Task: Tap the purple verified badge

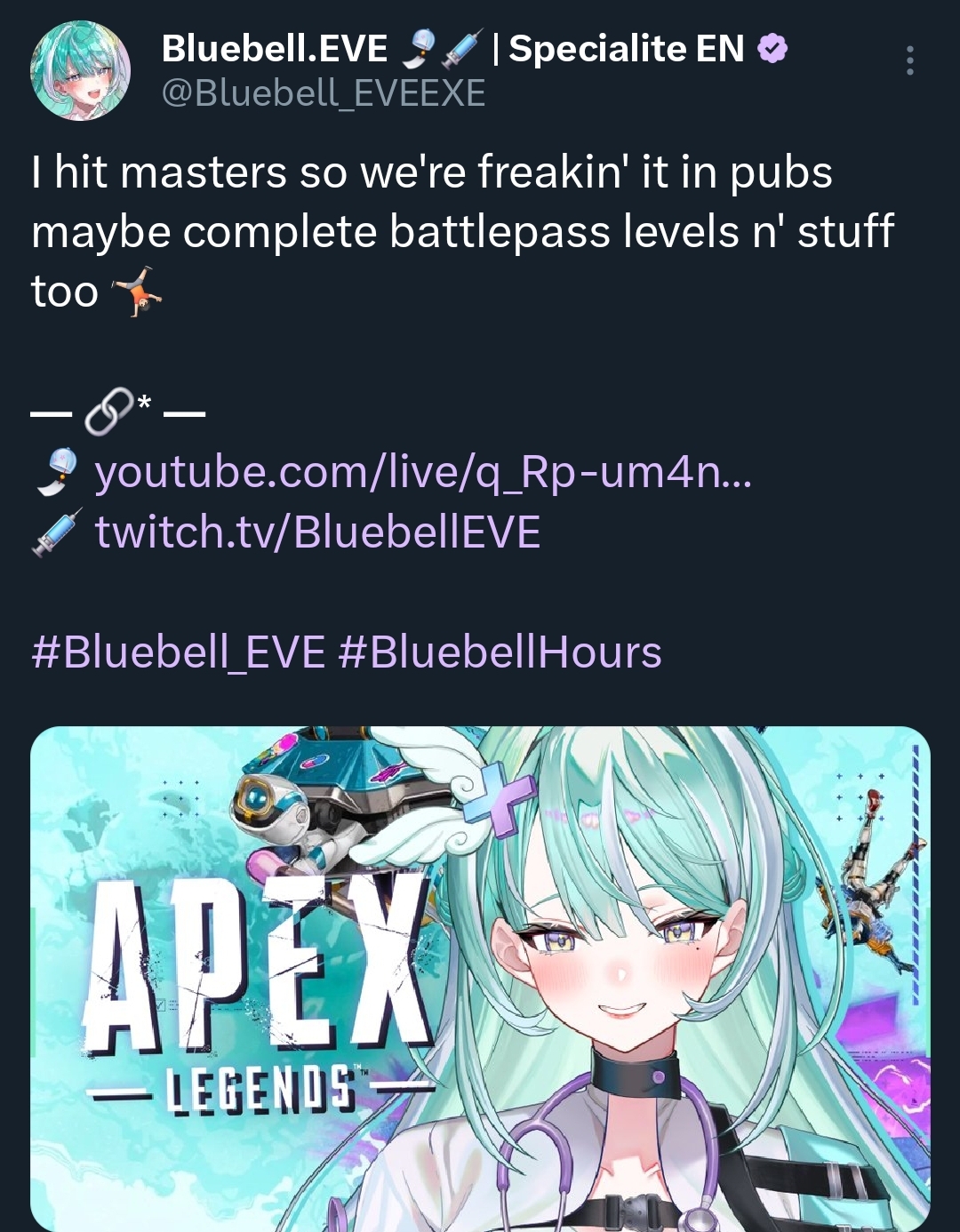Action: pos(772,49)
